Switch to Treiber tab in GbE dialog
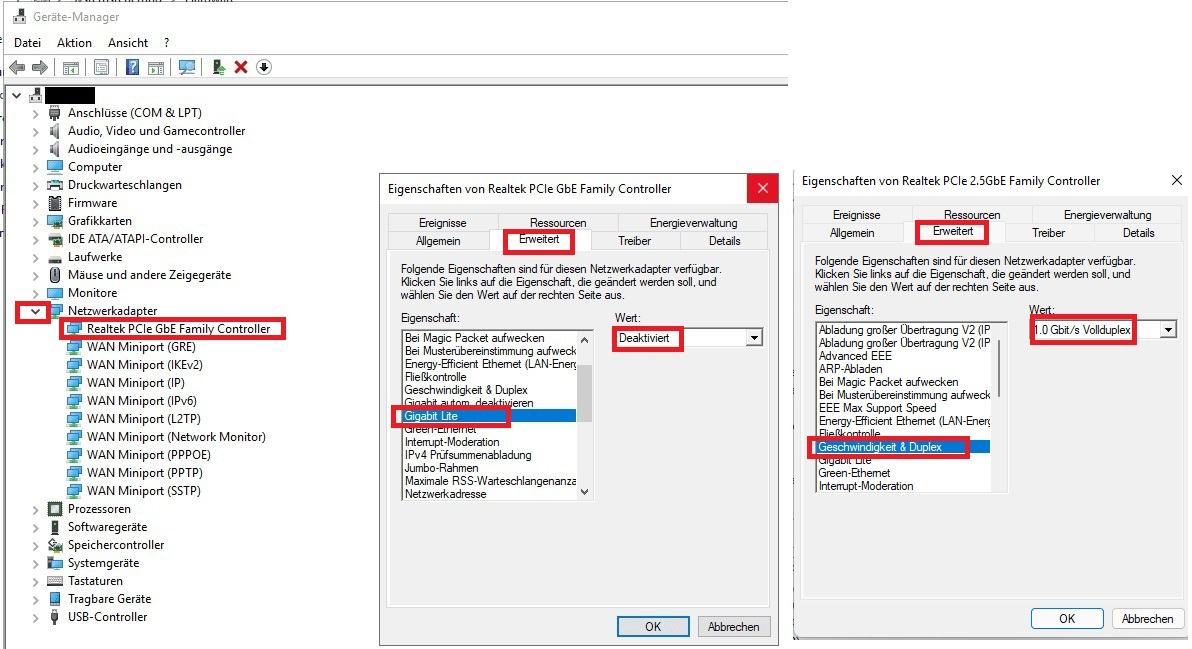1192x649 pixels. (634, 241)
